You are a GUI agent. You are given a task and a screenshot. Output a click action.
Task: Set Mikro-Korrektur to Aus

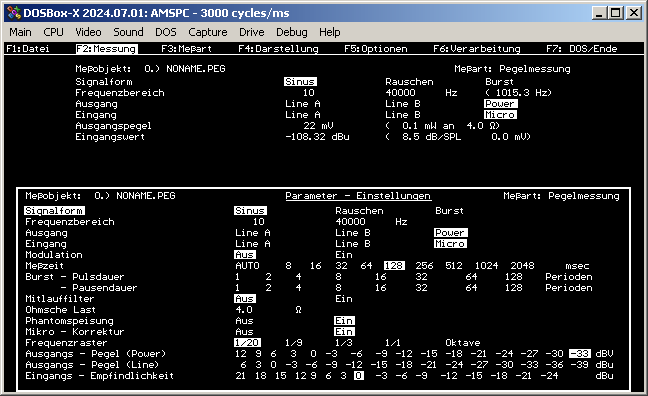[244, 332]
